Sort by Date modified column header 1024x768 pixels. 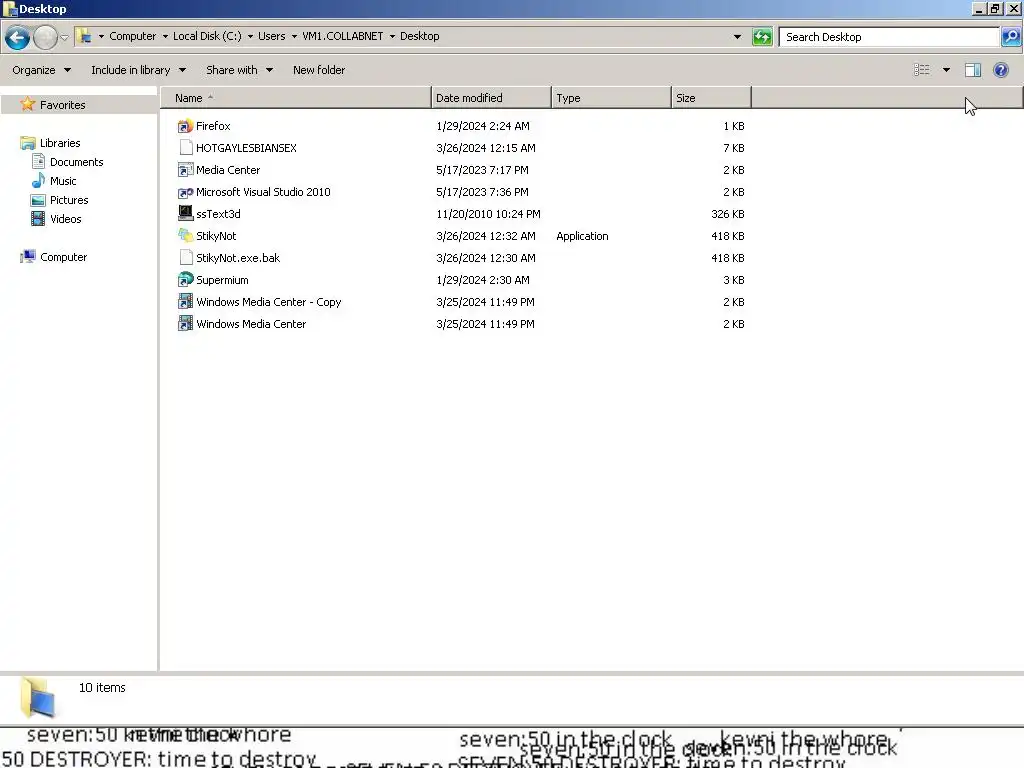point(491,98)
